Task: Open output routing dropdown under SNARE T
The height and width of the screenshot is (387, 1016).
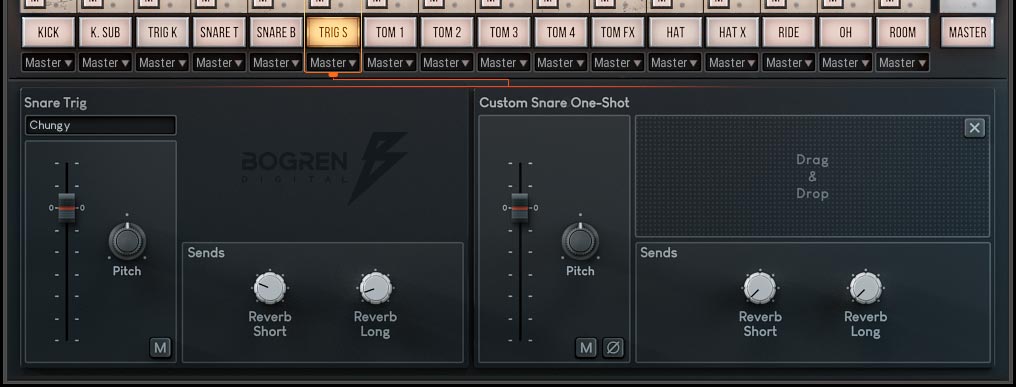Action: (220, 63)
